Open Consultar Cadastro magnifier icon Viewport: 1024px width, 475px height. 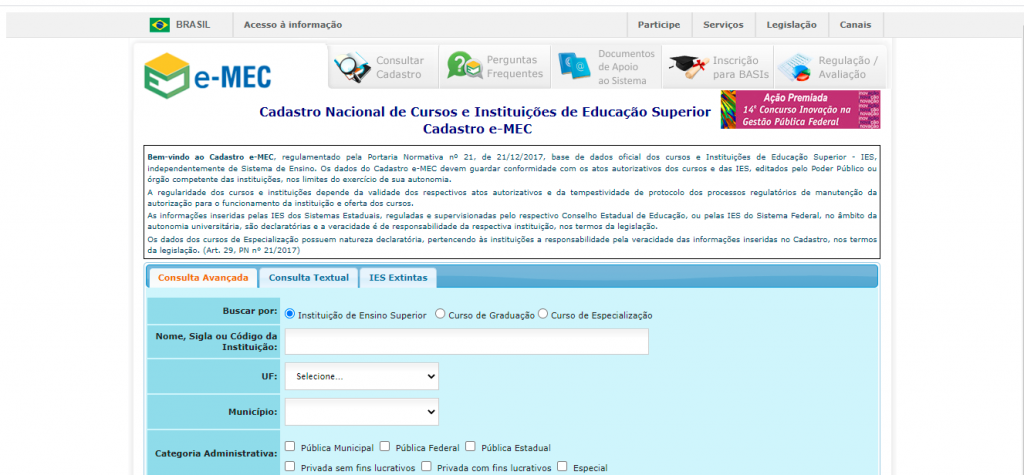(351, 68)
